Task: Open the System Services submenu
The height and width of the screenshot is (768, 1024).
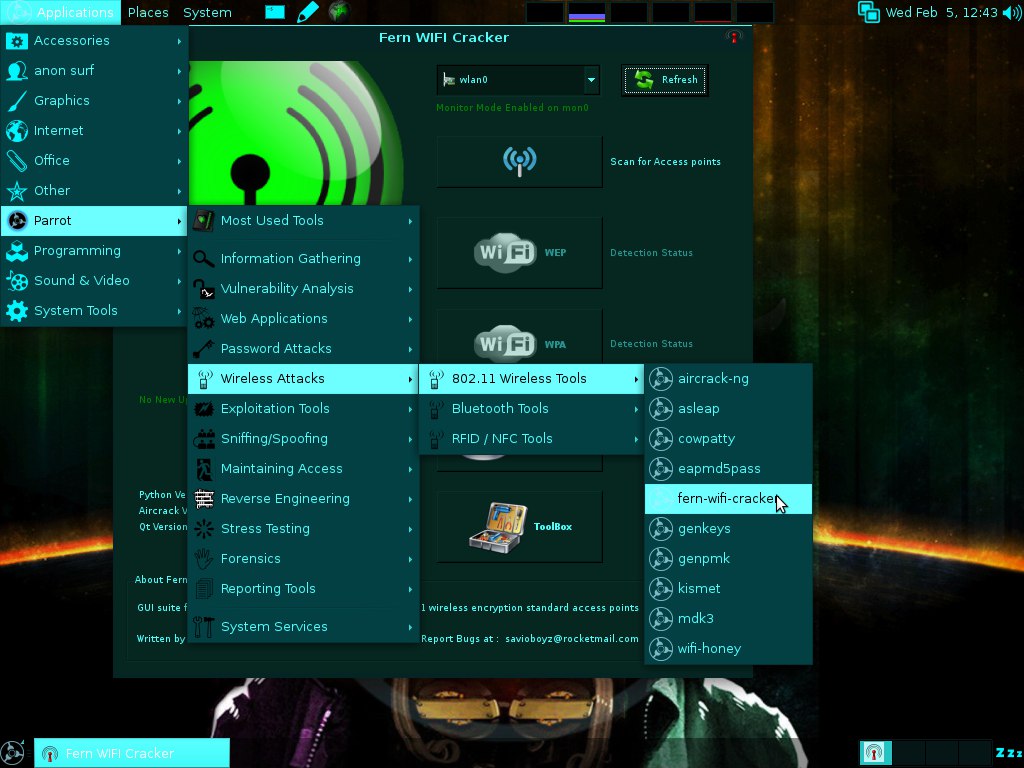Action: click(x=304, y=627)
